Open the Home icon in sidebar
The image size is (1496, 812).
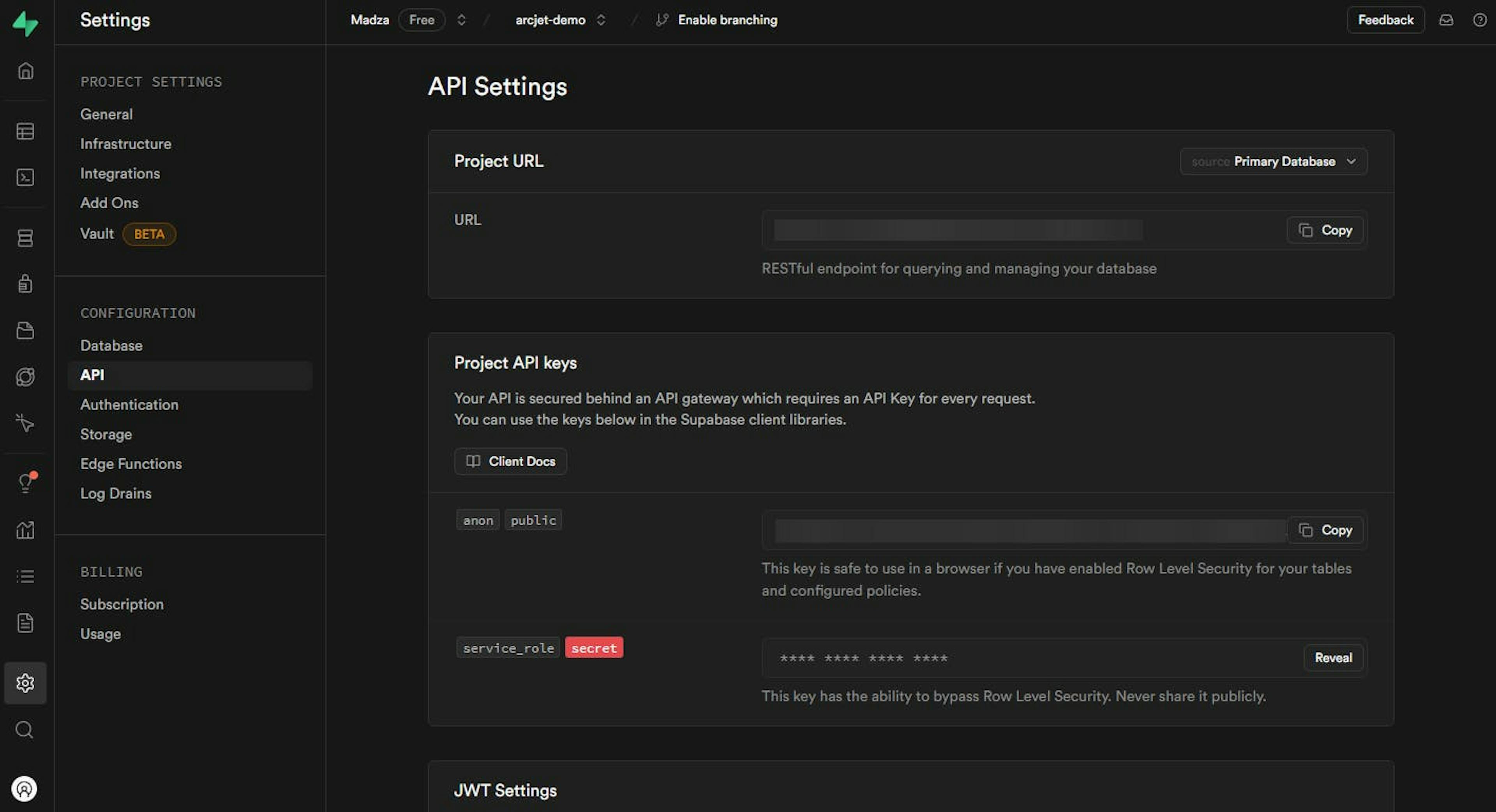[25, 71]
